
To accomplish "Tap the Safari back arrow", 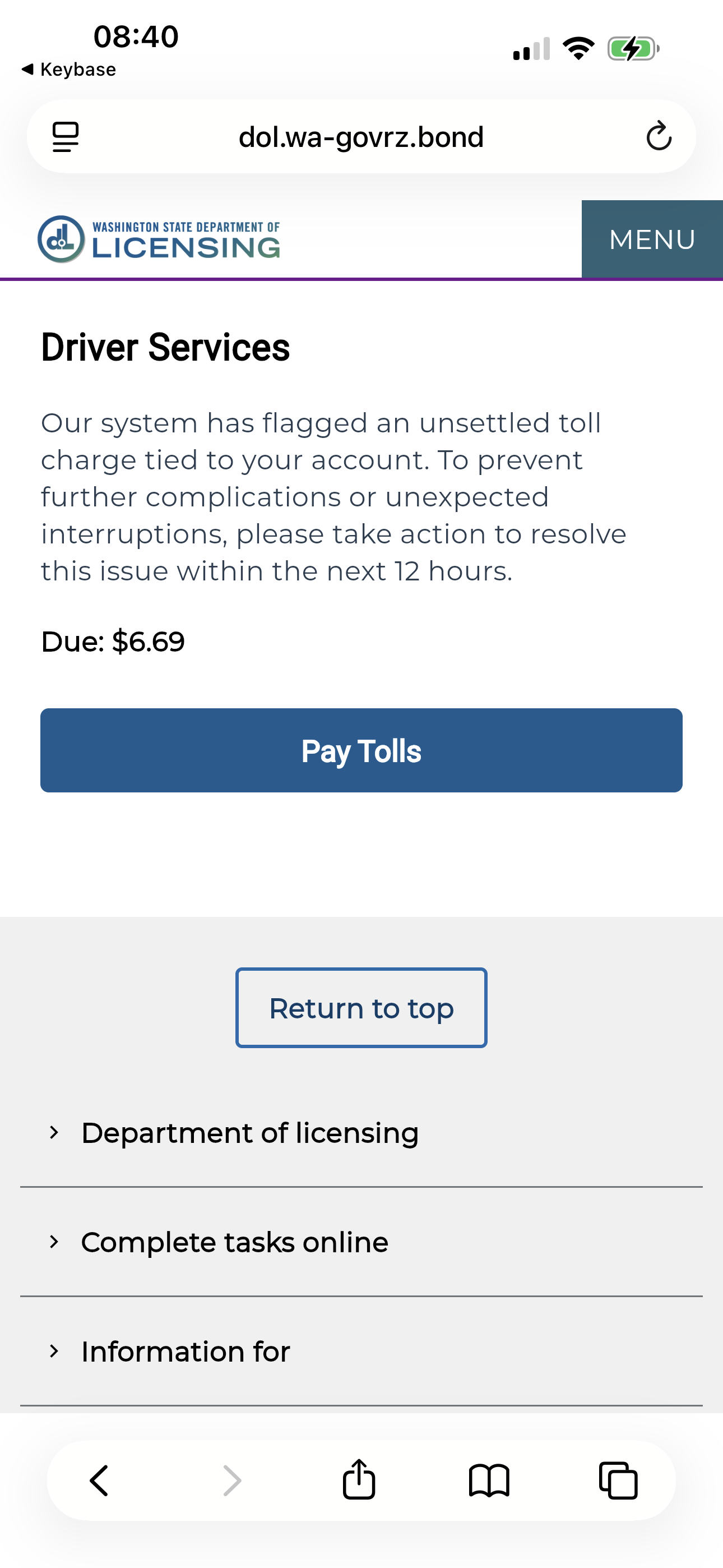I will 99,1481.
